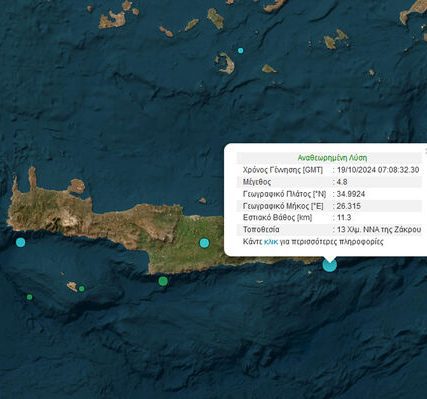The width and height of the screenshot is (427, 399).
Task: Click the small green marker southwest of Gavdos
Action: pos(29,297)
